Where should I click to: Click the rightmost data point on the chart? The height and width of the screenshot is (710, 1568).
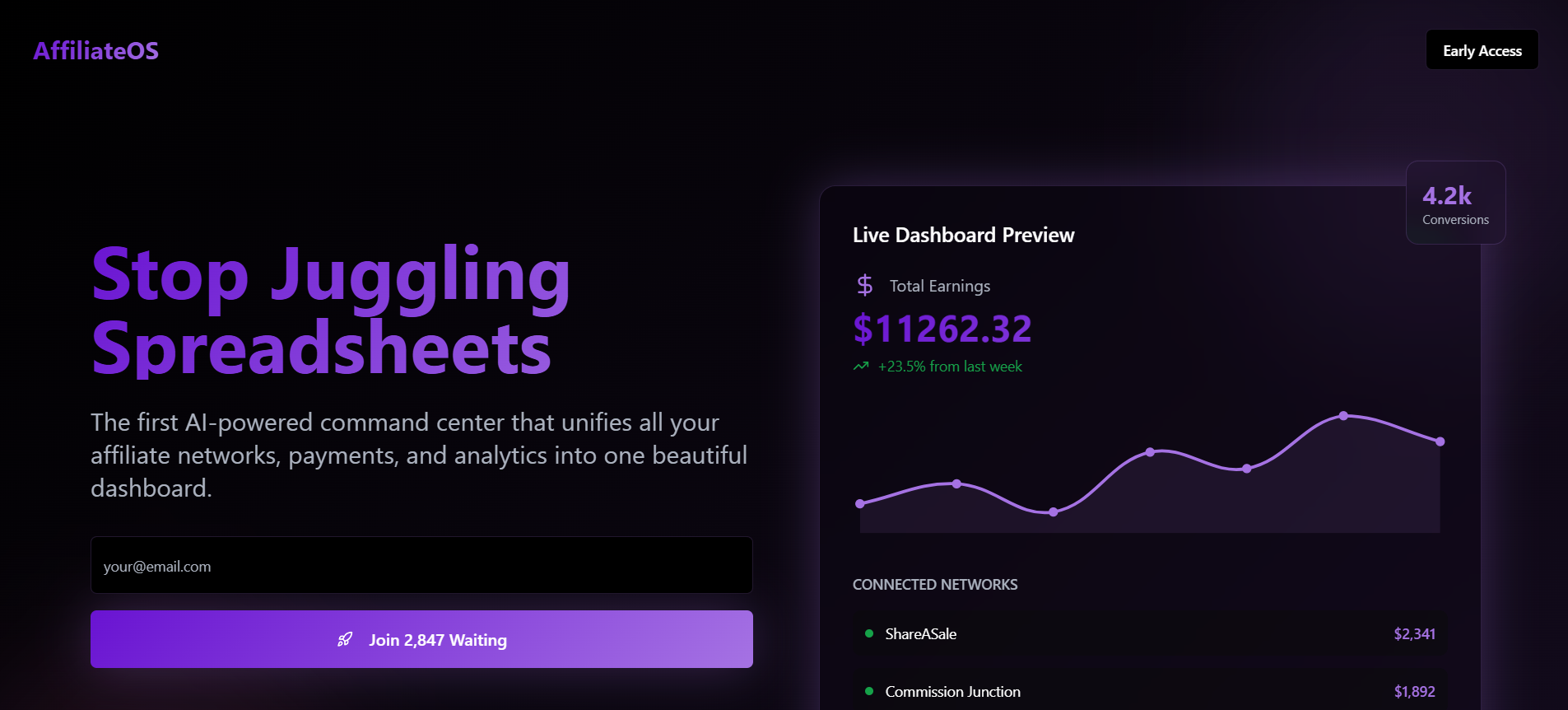click(1440, 441)
